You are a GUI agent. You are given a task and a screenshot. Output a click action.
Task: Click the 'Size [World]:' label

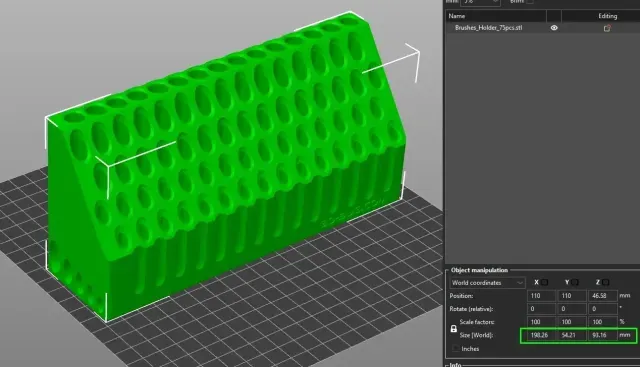[x=476, y=335]
